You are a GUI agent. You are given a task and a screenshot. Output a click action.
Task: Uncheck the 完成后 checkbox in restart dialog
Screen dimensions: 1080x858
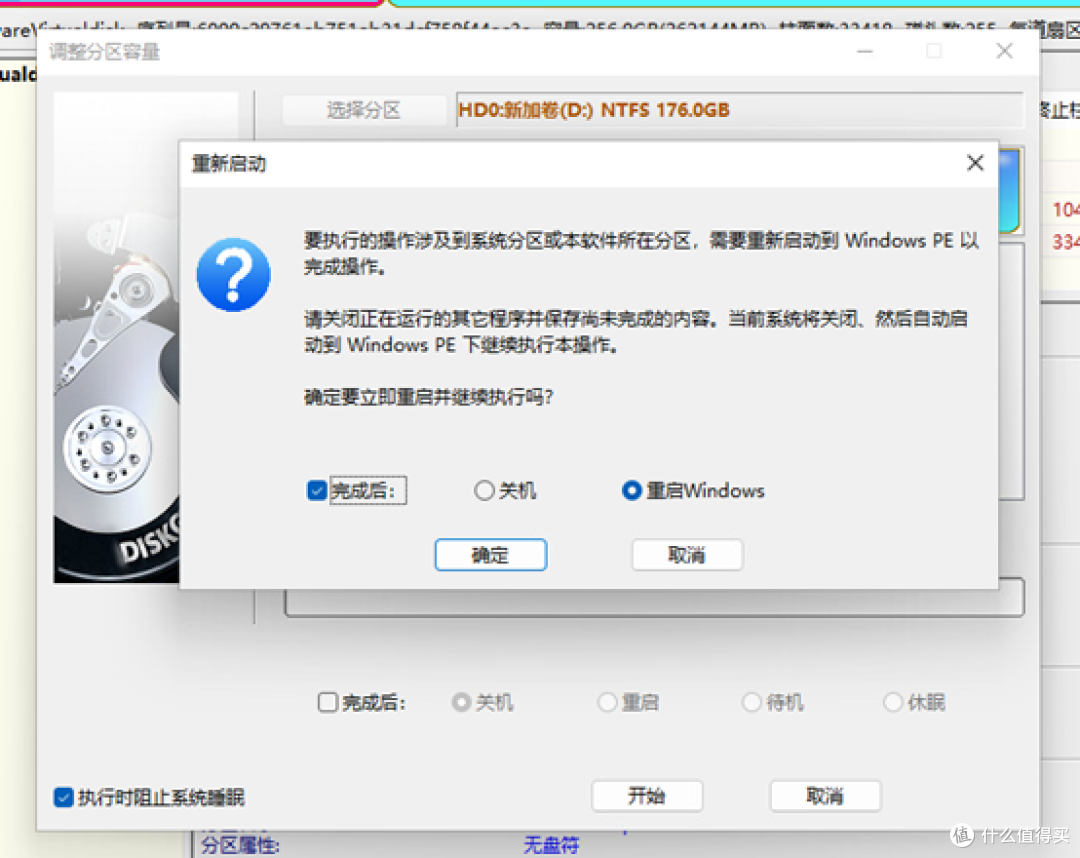coord(317,490)
